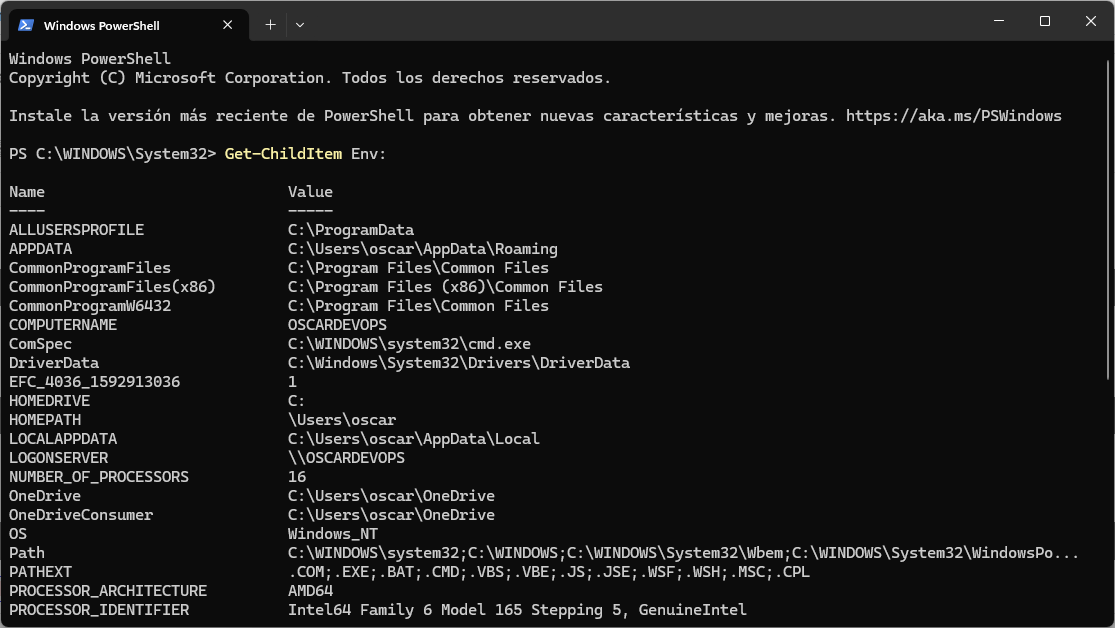Select the LOGONSERVER variable name
The image size is (1115, 628).
click(58, 458)
